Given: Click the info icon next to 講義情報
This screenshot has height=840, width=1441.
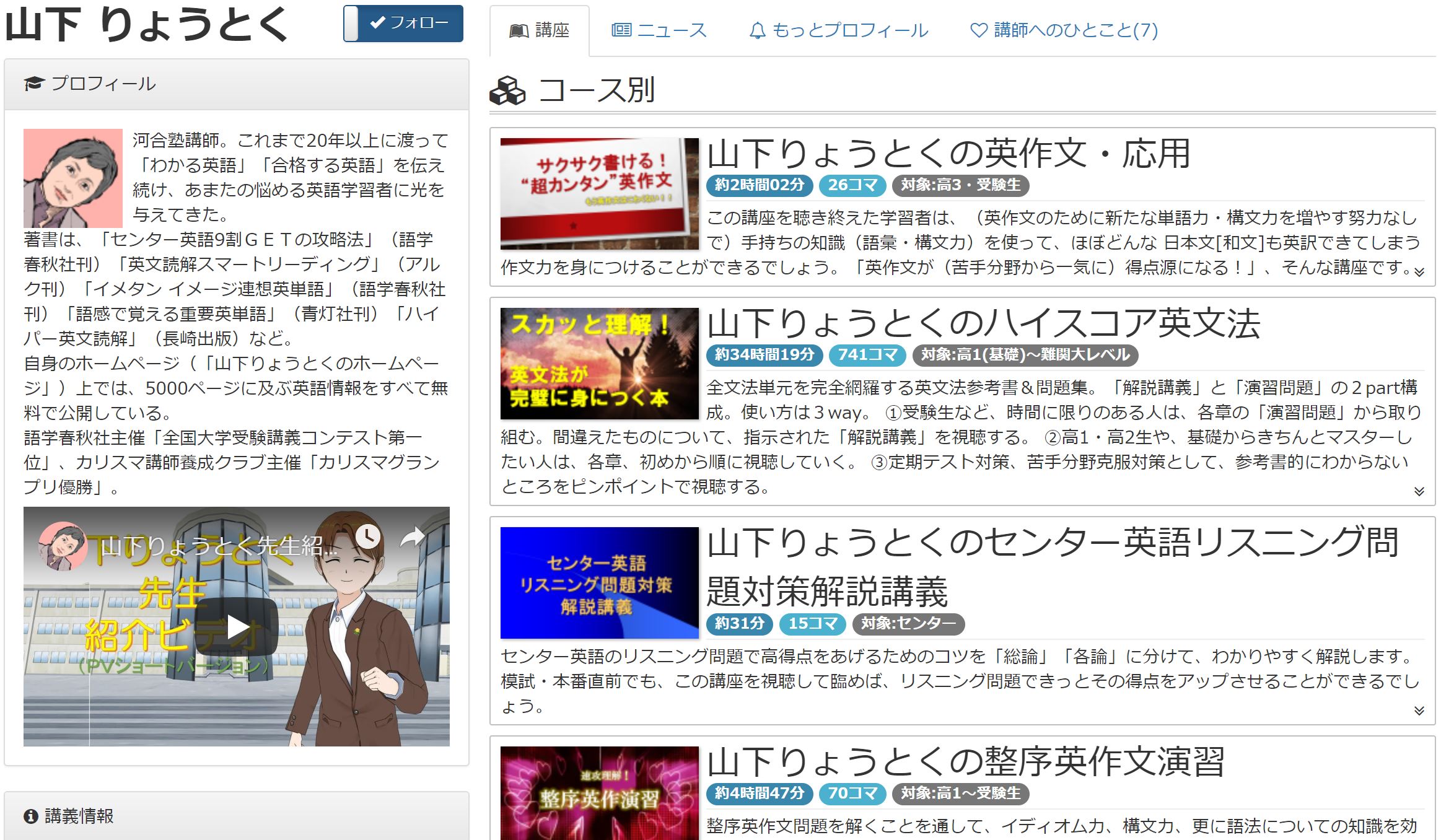Looking at the screenshot, I should coord(30,818).
